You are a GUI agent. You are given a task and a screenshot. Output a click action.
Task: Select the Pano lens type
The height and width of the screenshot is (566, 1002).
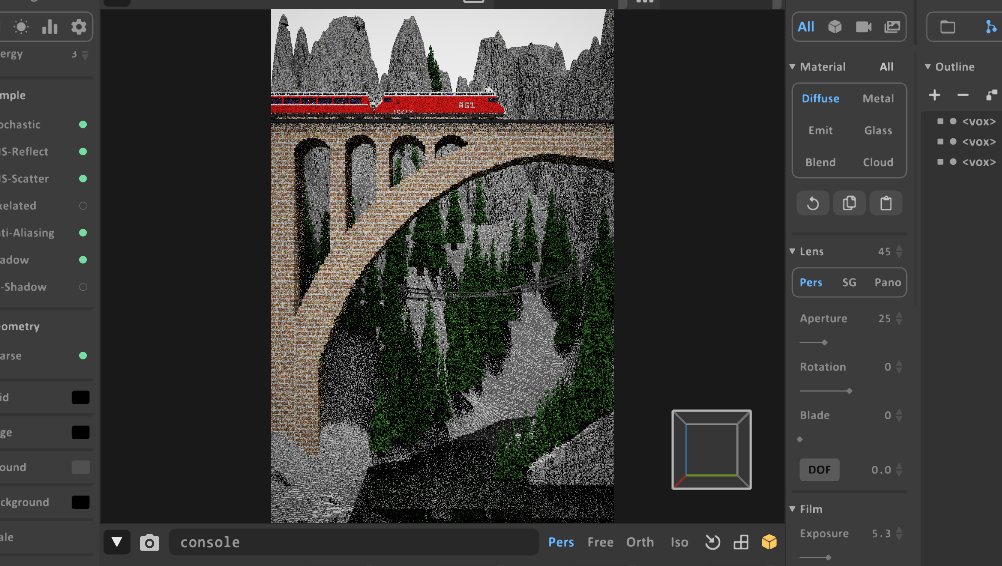coord(888,282)
